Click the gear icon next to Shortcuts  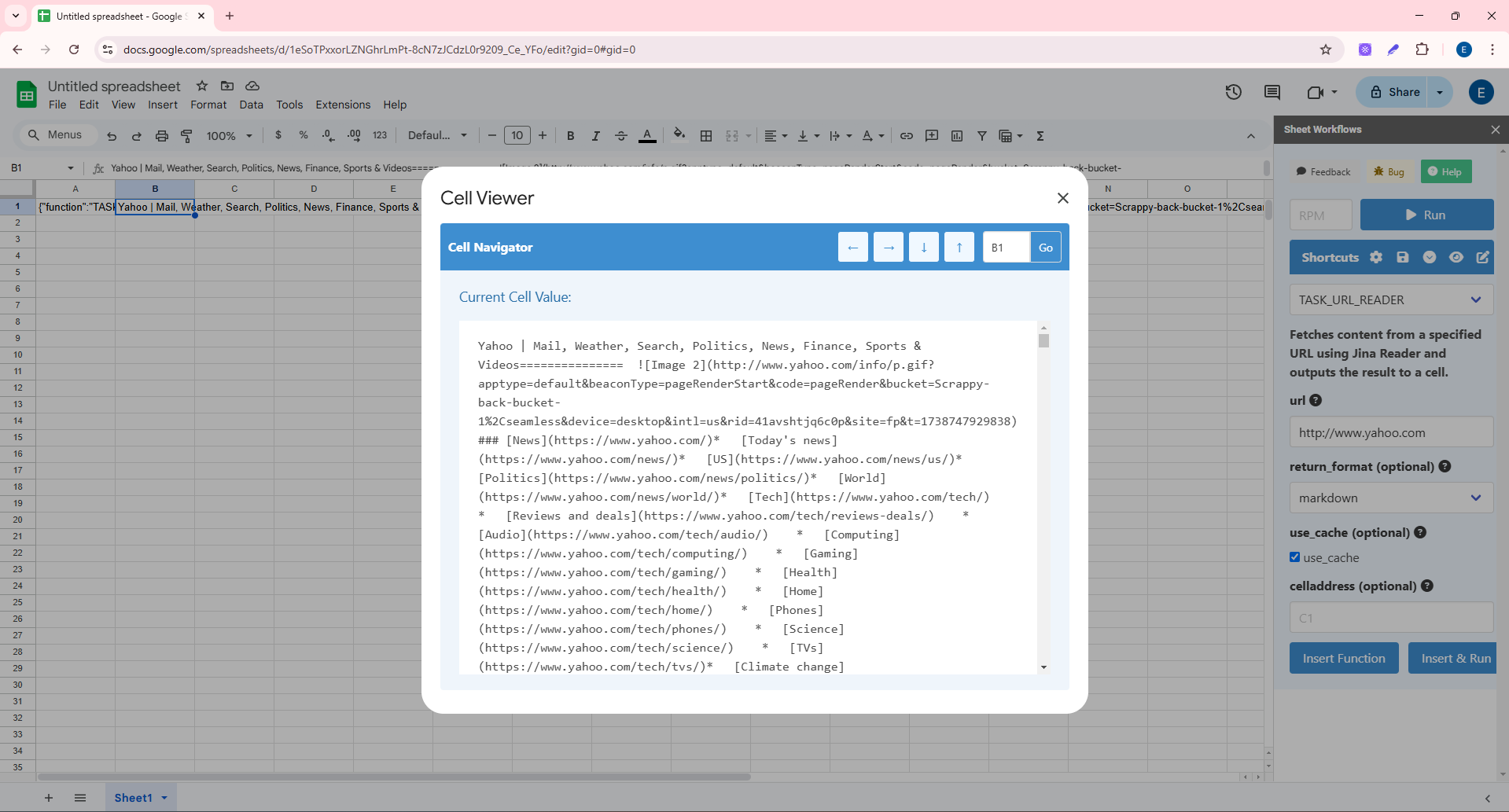(1375, 257)
